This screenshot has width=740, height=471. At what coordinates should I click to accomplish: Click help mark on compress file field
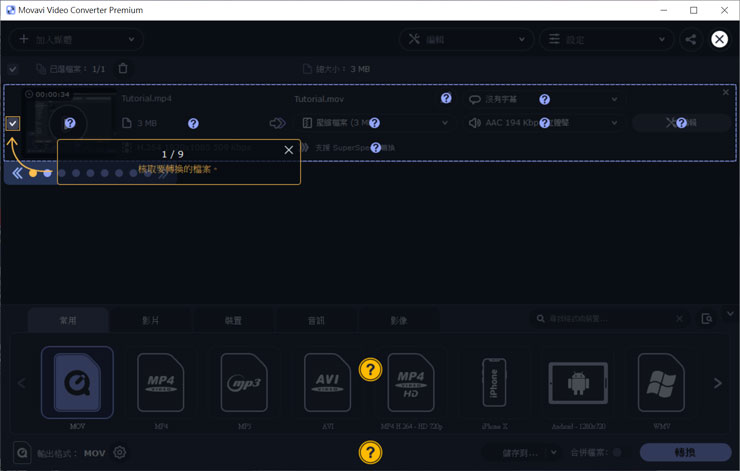(x=374, y=123)
